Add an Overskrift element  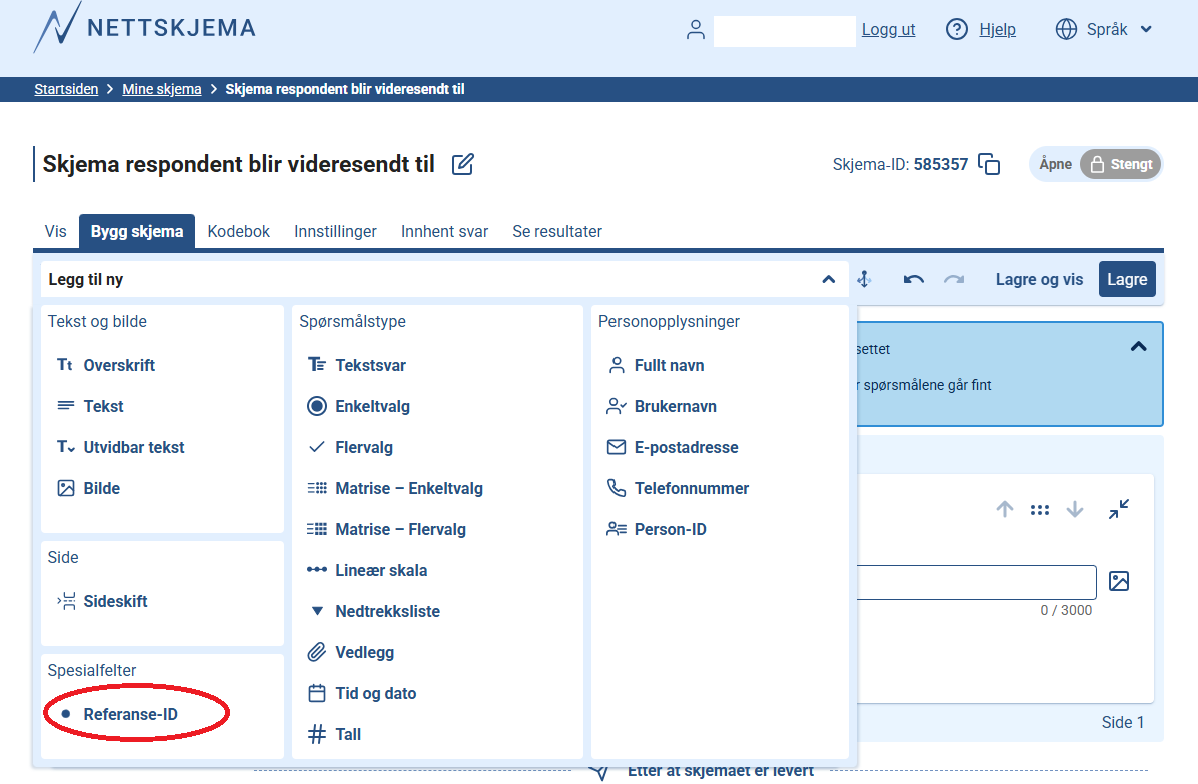[x=105, y=365]
